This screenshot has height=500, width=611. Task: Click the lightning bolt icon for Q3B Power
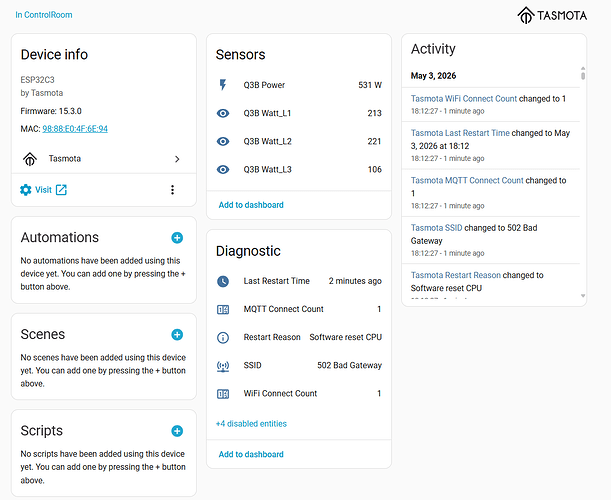[x=223, y=85]
